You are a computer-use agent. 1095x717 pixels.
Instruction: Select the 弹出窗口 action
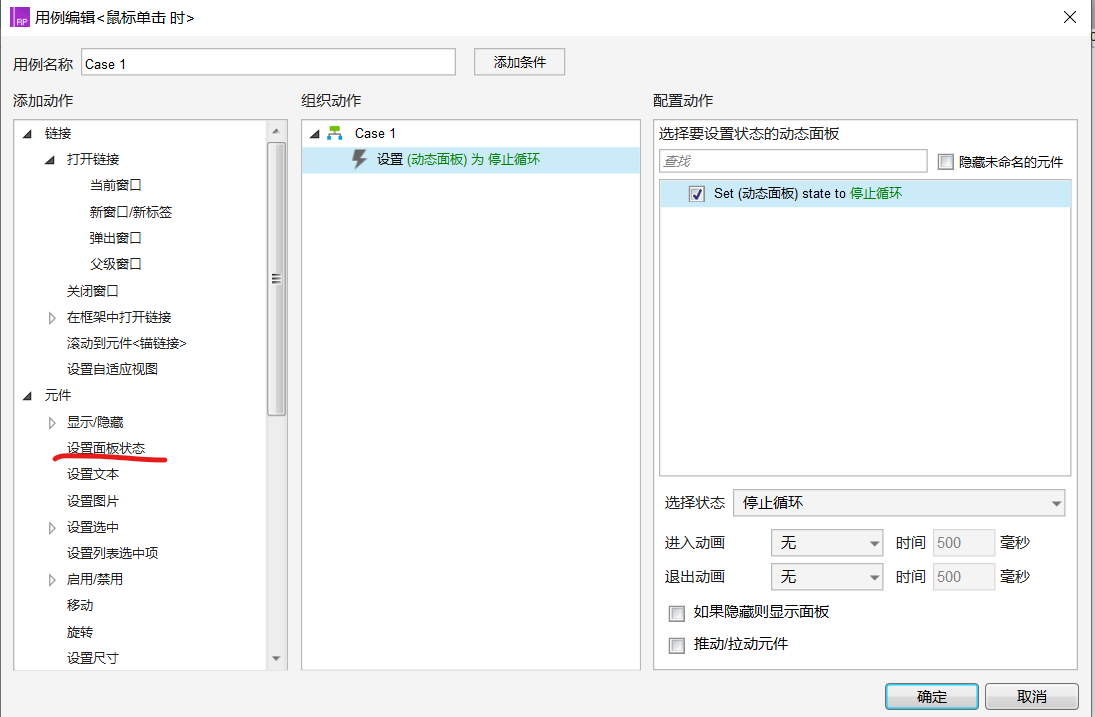[115, 238]
